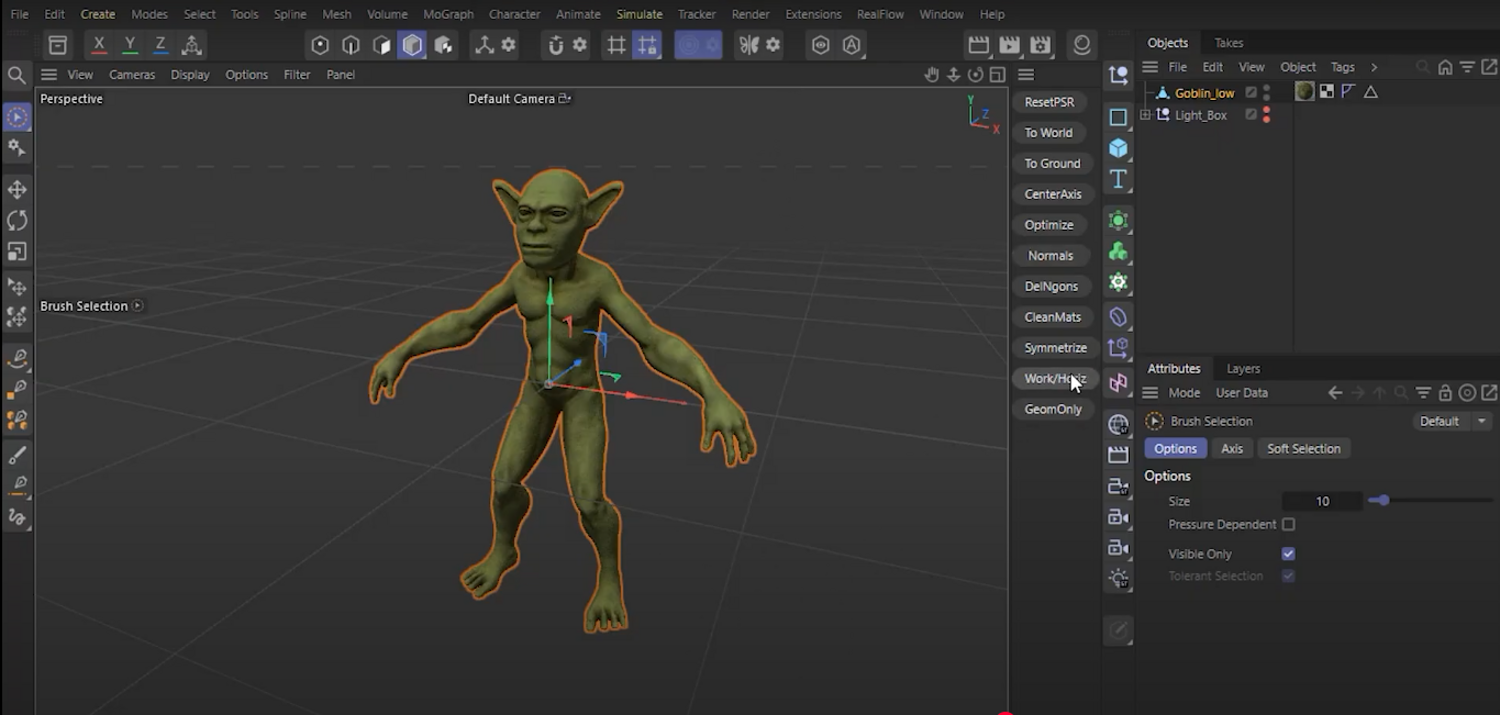Viewport: 1500px width, 715px height.
Task: Uncheck the Visible Only checkbox
Action: [x=1288, y=554]
